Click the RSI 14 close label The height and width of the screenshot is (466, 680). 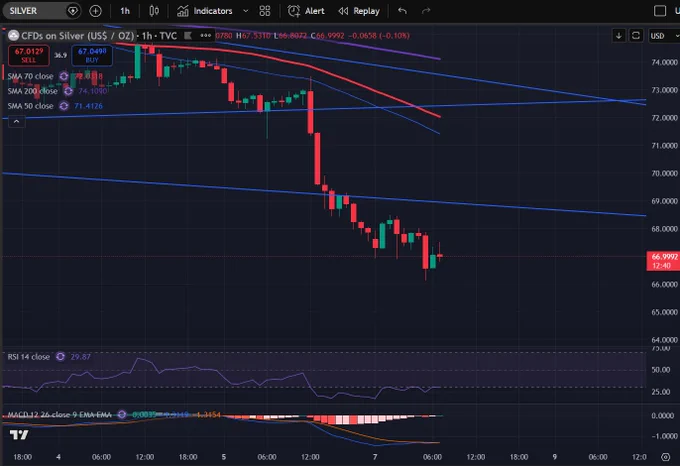(29, 357)
